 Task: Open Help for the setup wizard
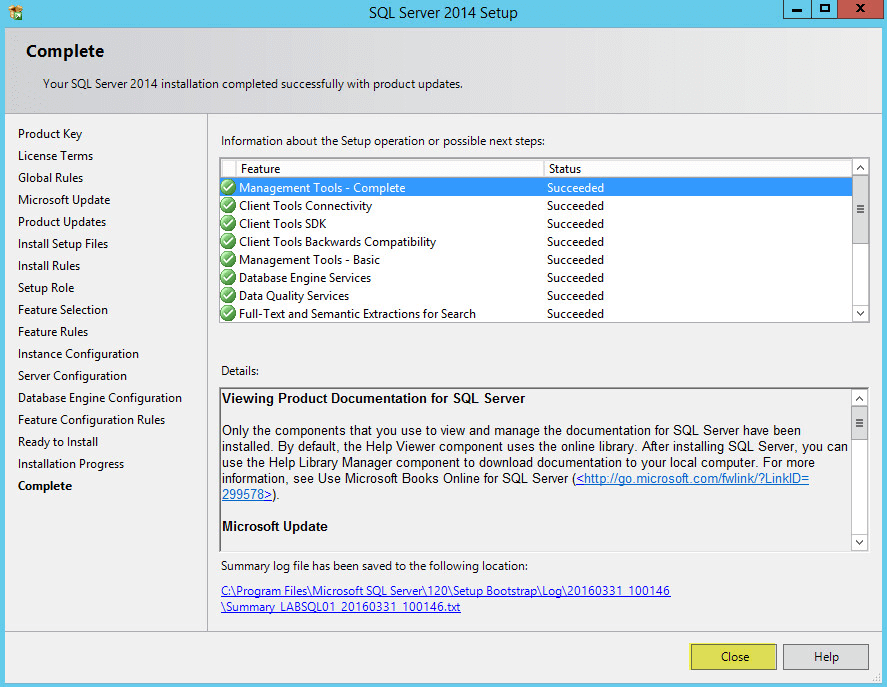(x=826, y=656)
